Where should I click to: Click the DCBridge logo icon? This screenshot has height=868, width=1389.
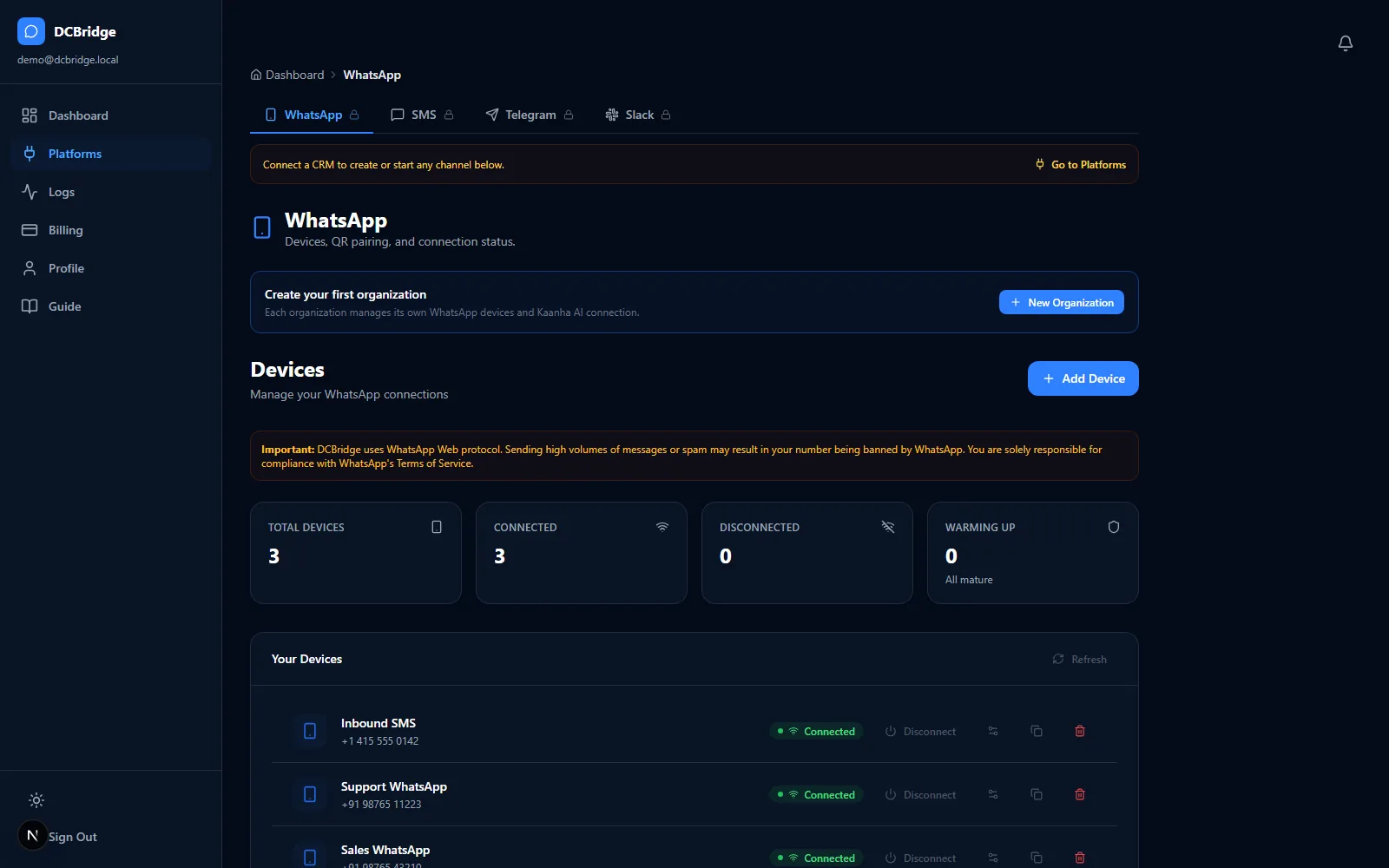[31, 31]
